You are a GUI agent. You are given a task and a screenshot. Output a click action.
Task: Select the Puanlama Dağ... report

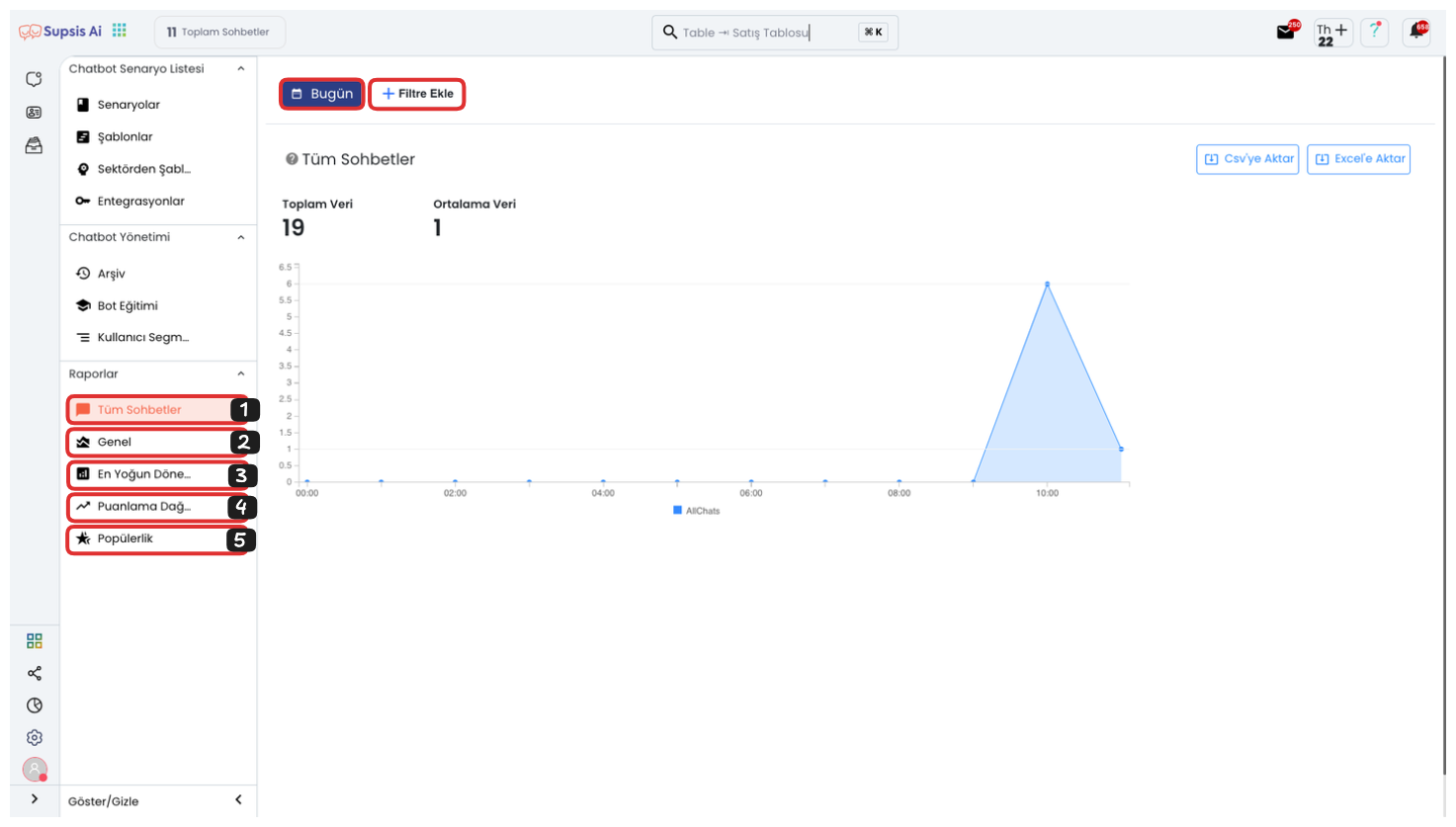point(157,507)
